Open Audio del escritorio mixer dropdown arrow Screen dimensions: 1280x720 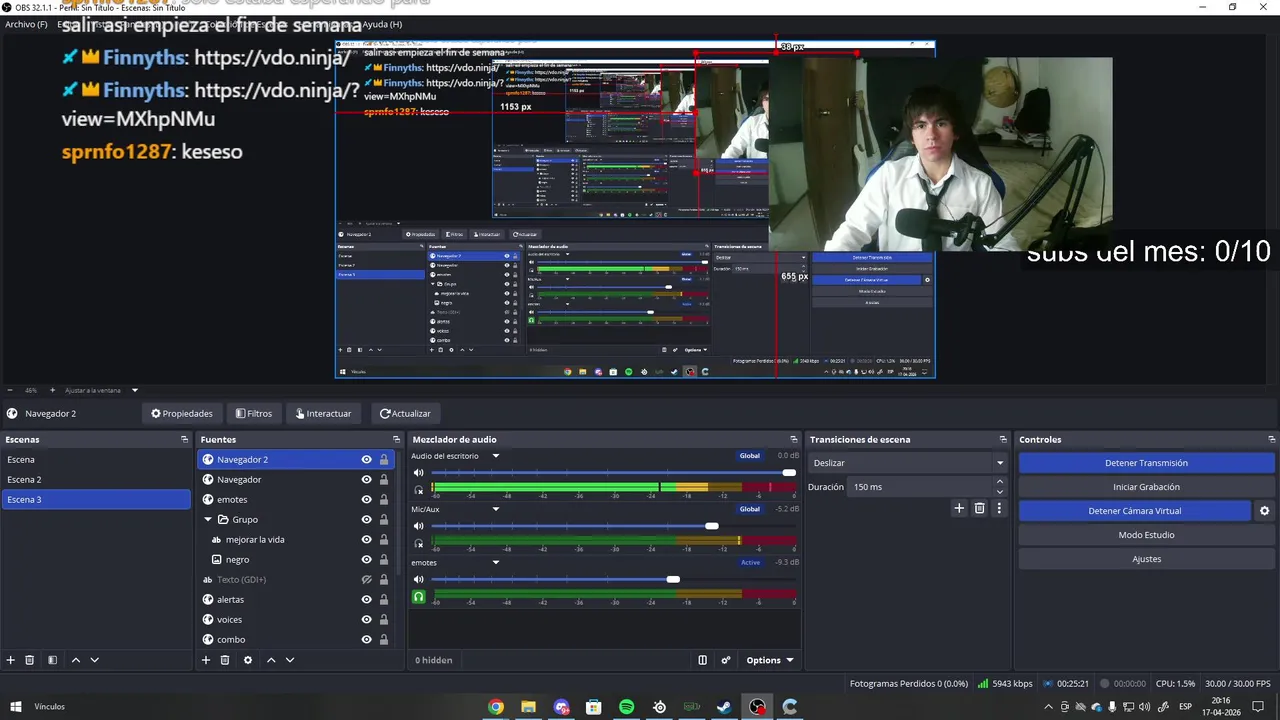pos(495,456)
